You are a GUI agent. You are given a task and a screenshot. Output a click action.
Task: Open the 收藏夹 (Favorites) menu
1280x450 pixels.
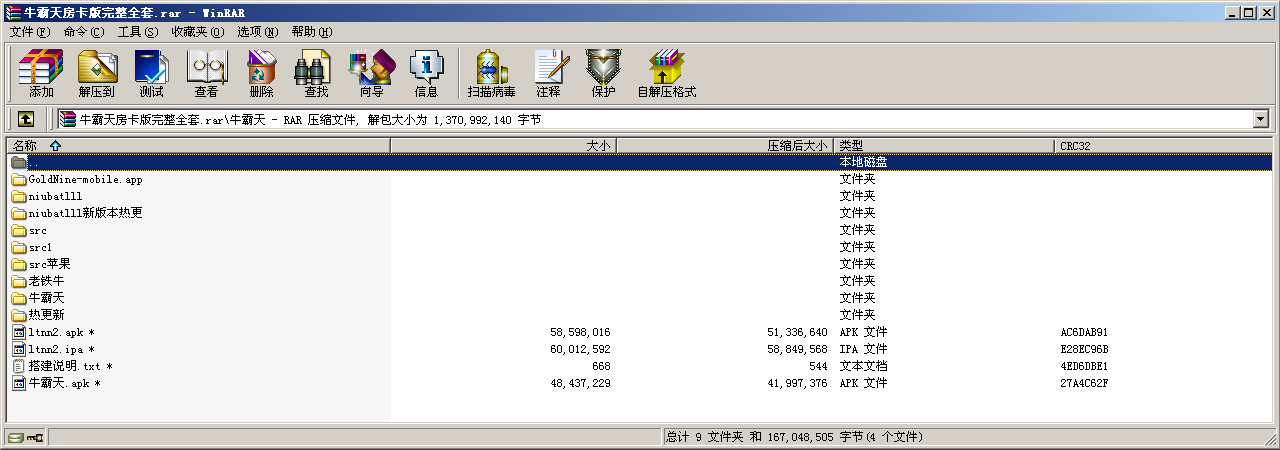197,32
